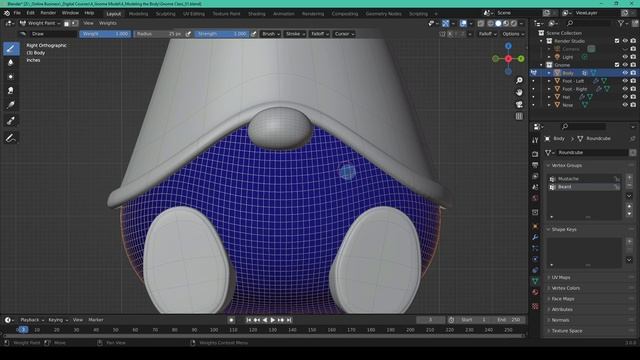
Task: Select the Smear weight tool
Action: pyautogui.click(x=11, y=90)
